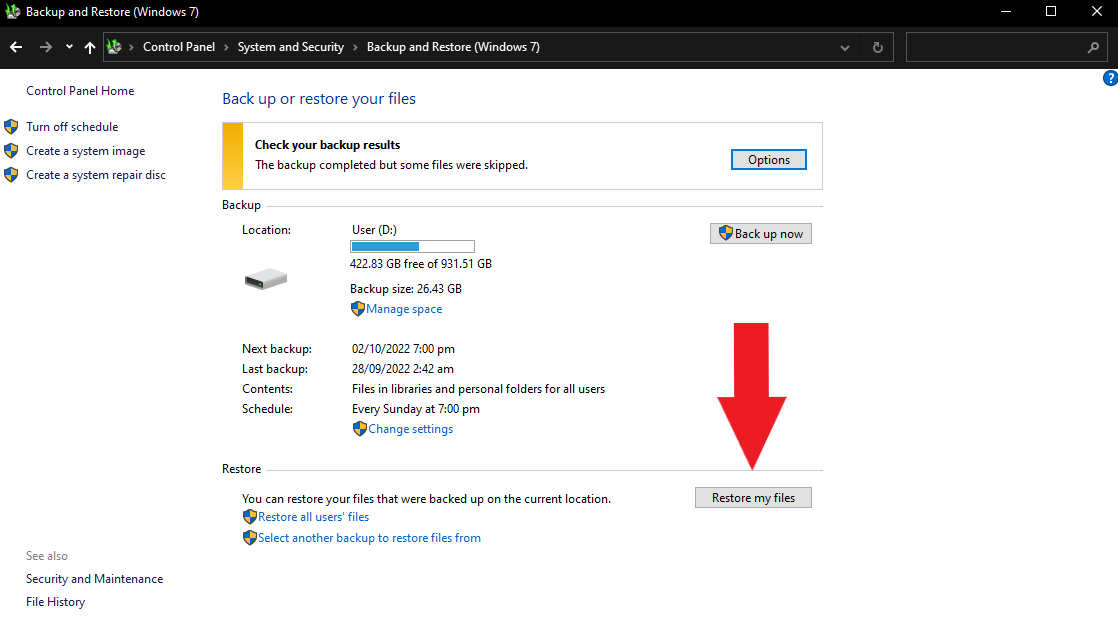Screen dimensions: 1118x626
Task: Click next backup value '02/10/2022 7:00 pm'
Action: click(x=403, y=349)
